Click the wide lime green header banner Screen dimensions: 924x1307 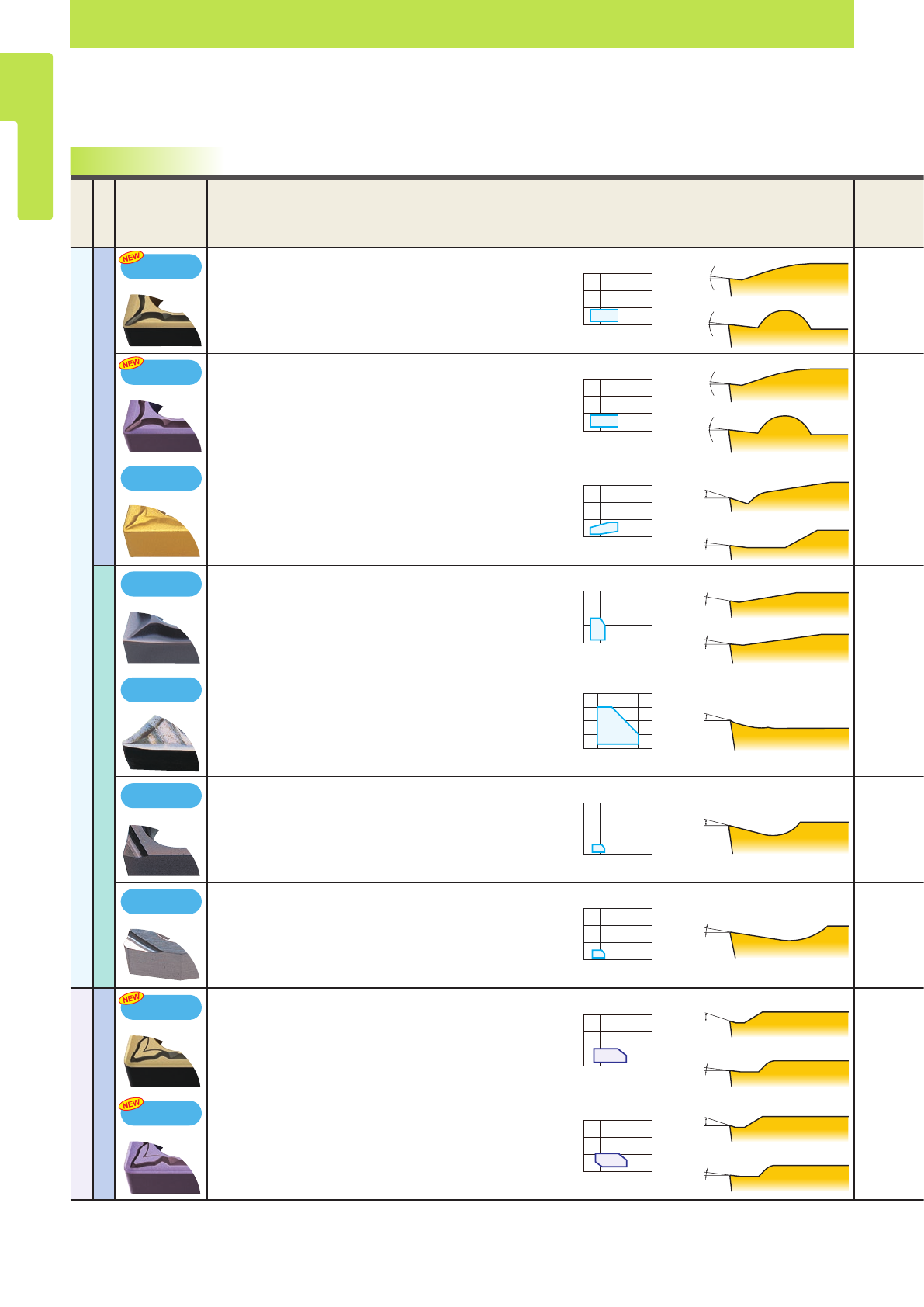tap(462, 24)
